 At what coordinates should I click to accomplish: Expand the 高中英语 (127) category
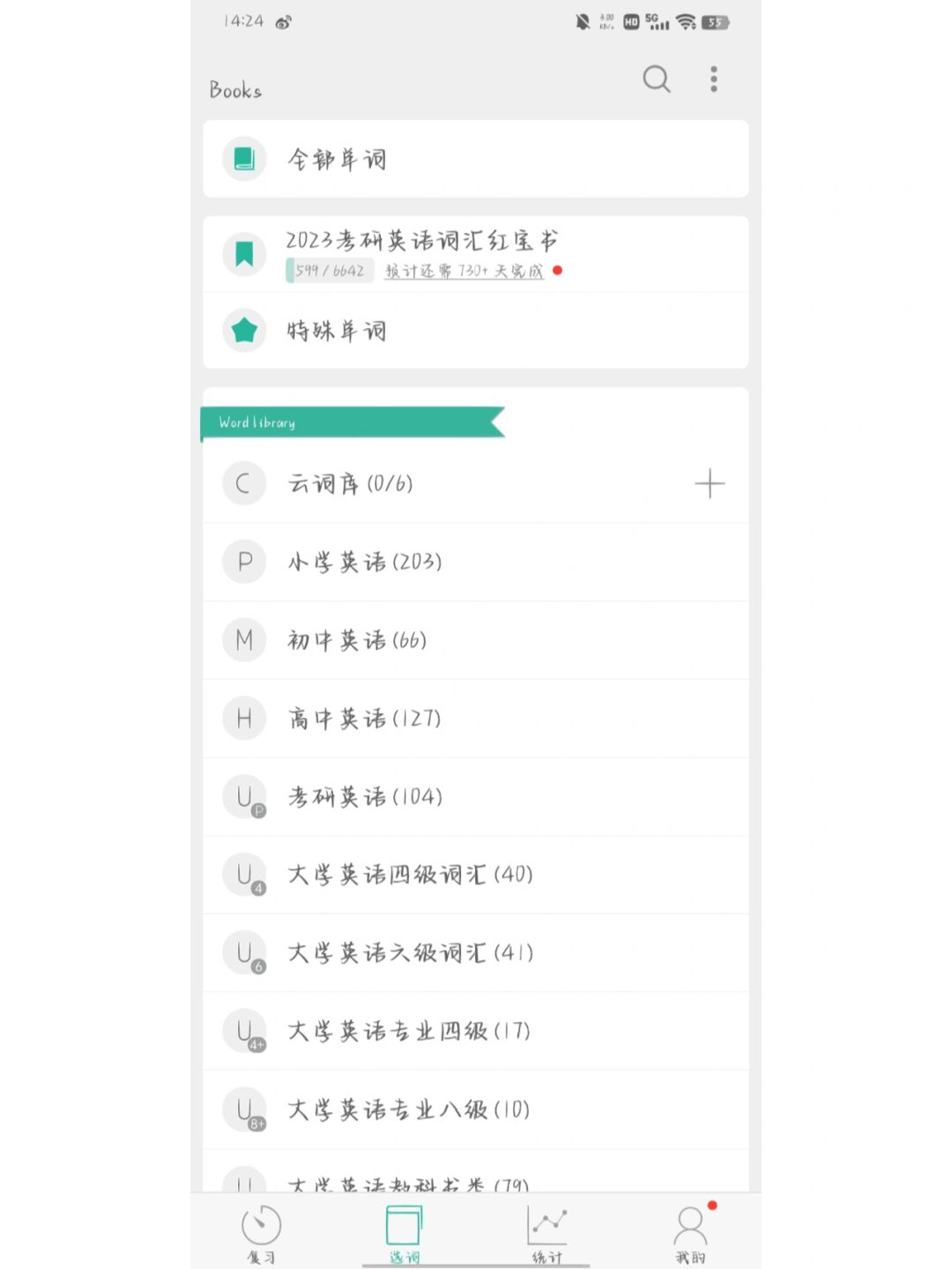point(364,719)
